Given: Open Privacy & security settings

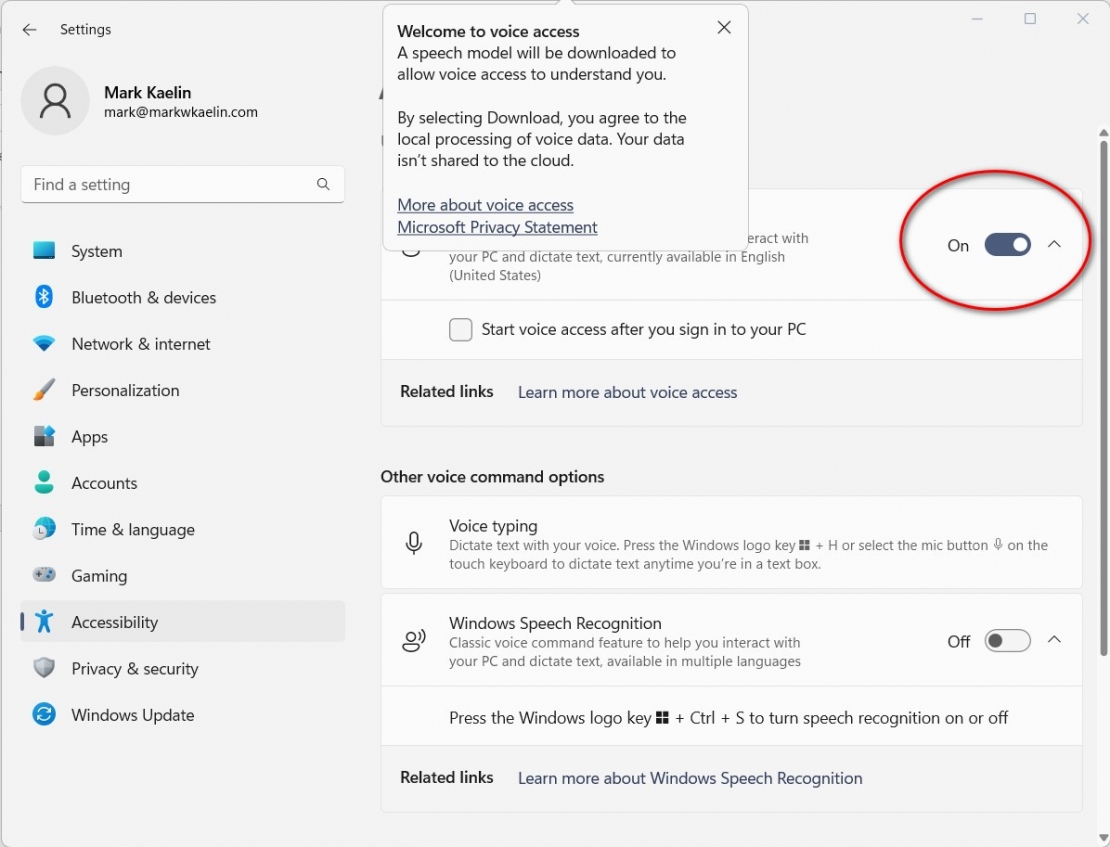Looking at the screenshot, I should click(x=135, y=668).
